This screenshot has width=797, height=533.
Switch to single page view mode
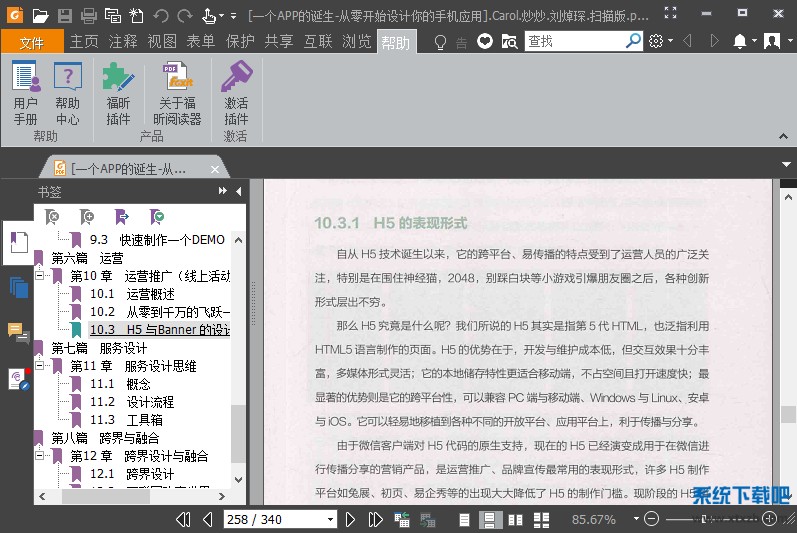(x=464, y=519)
